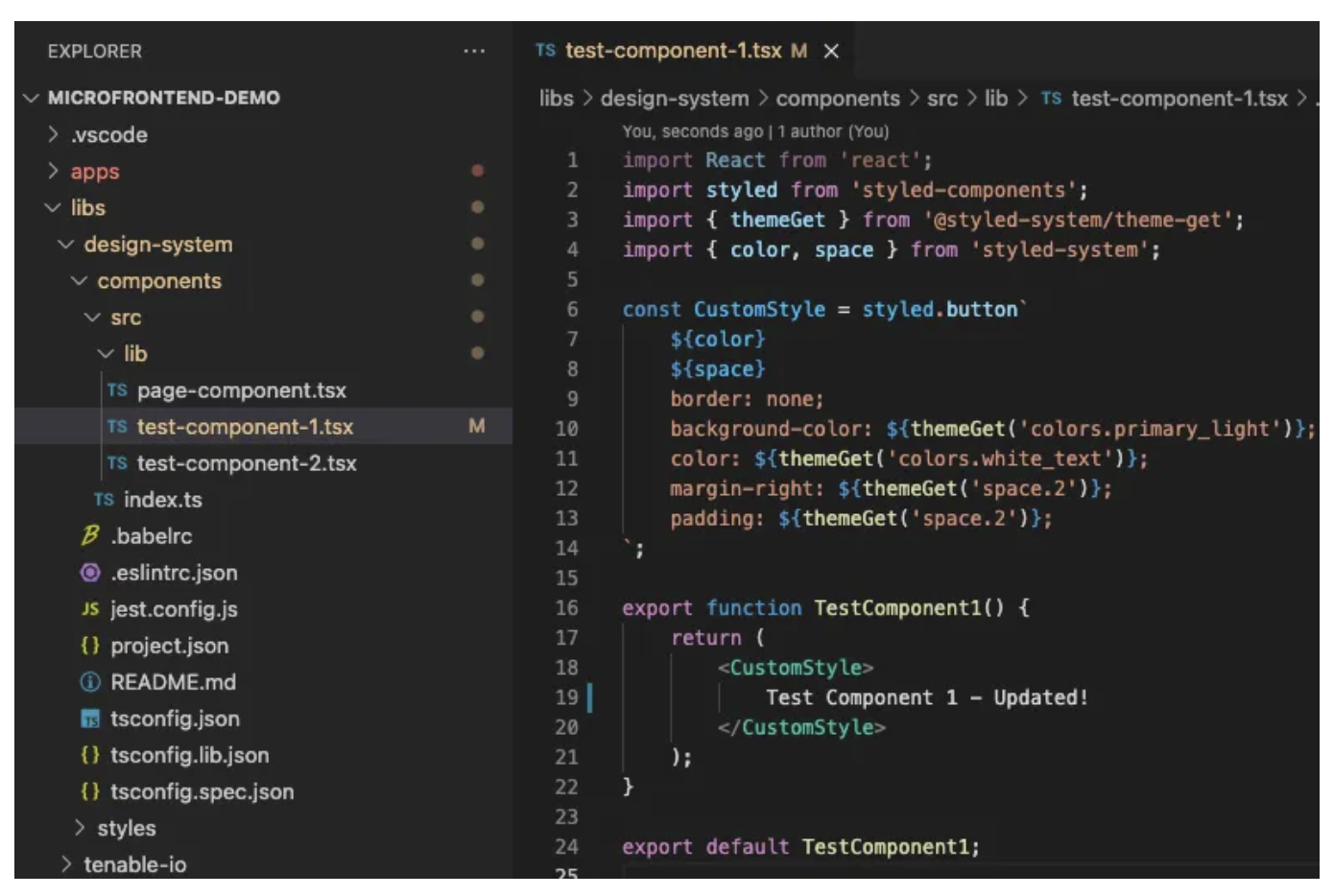Collapse the lib folder
The height and width of the screenshot is (896, 1334).
coord(107,353)
